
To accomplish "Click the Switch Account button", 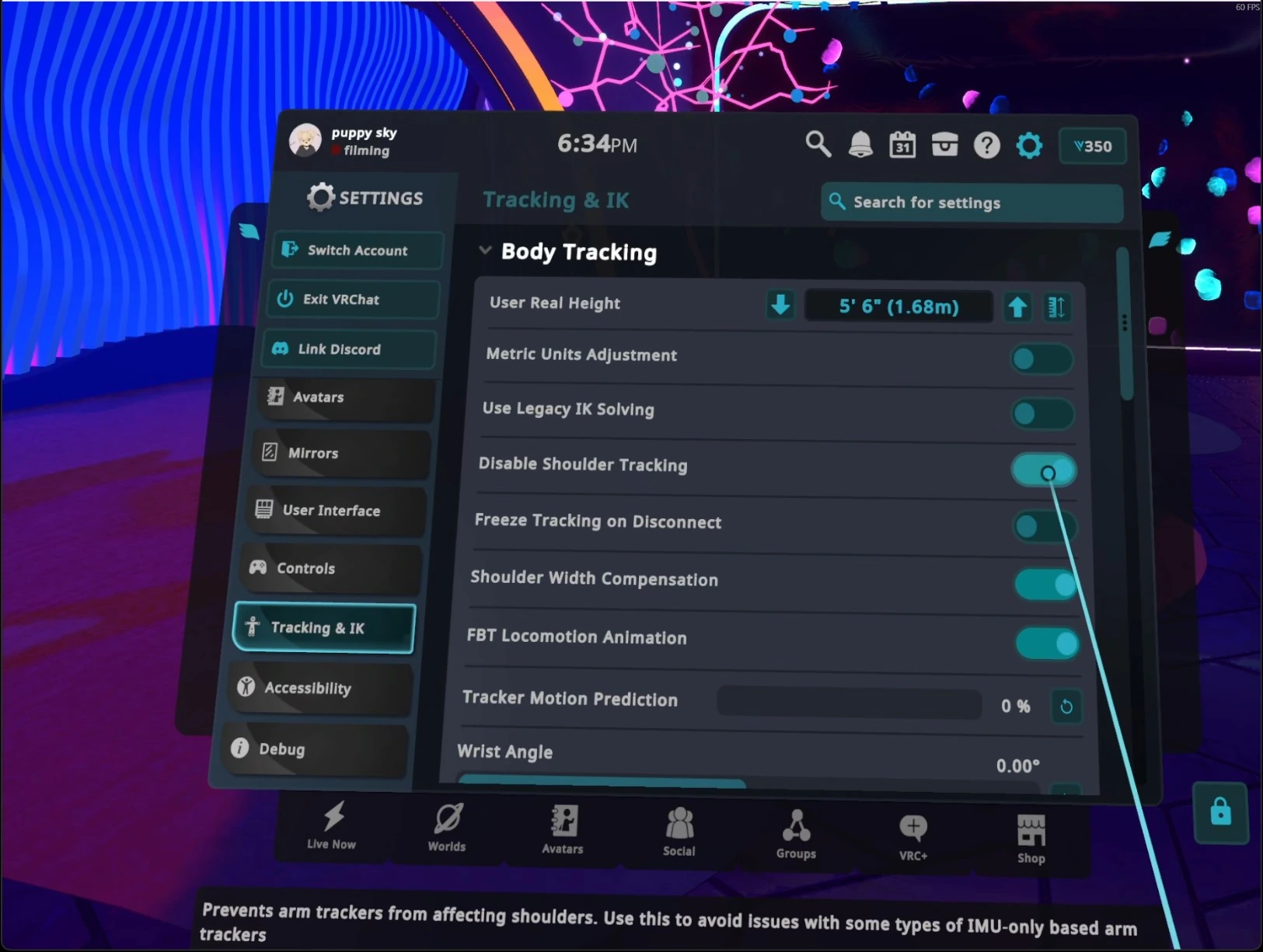I will [x=357, y=250].
